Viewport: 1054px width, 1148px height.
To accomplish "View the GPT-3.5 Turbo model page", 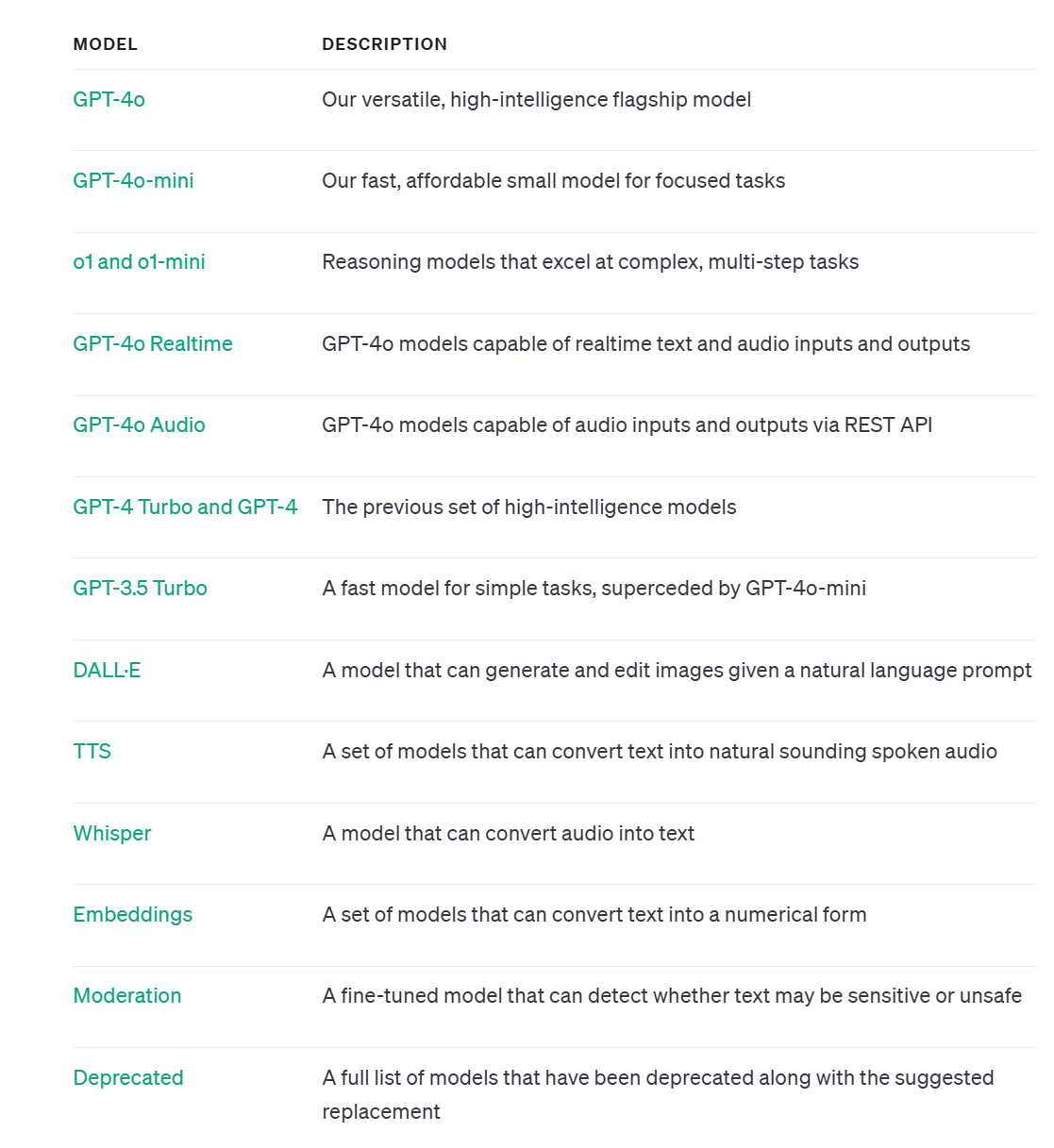I will 140,589.
